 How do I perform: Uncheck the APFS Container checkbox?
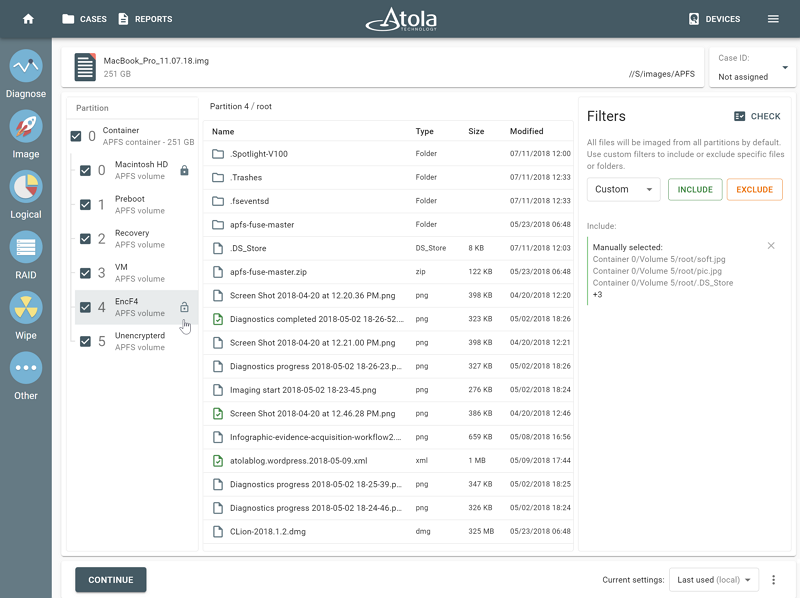[x=76, y=136]
